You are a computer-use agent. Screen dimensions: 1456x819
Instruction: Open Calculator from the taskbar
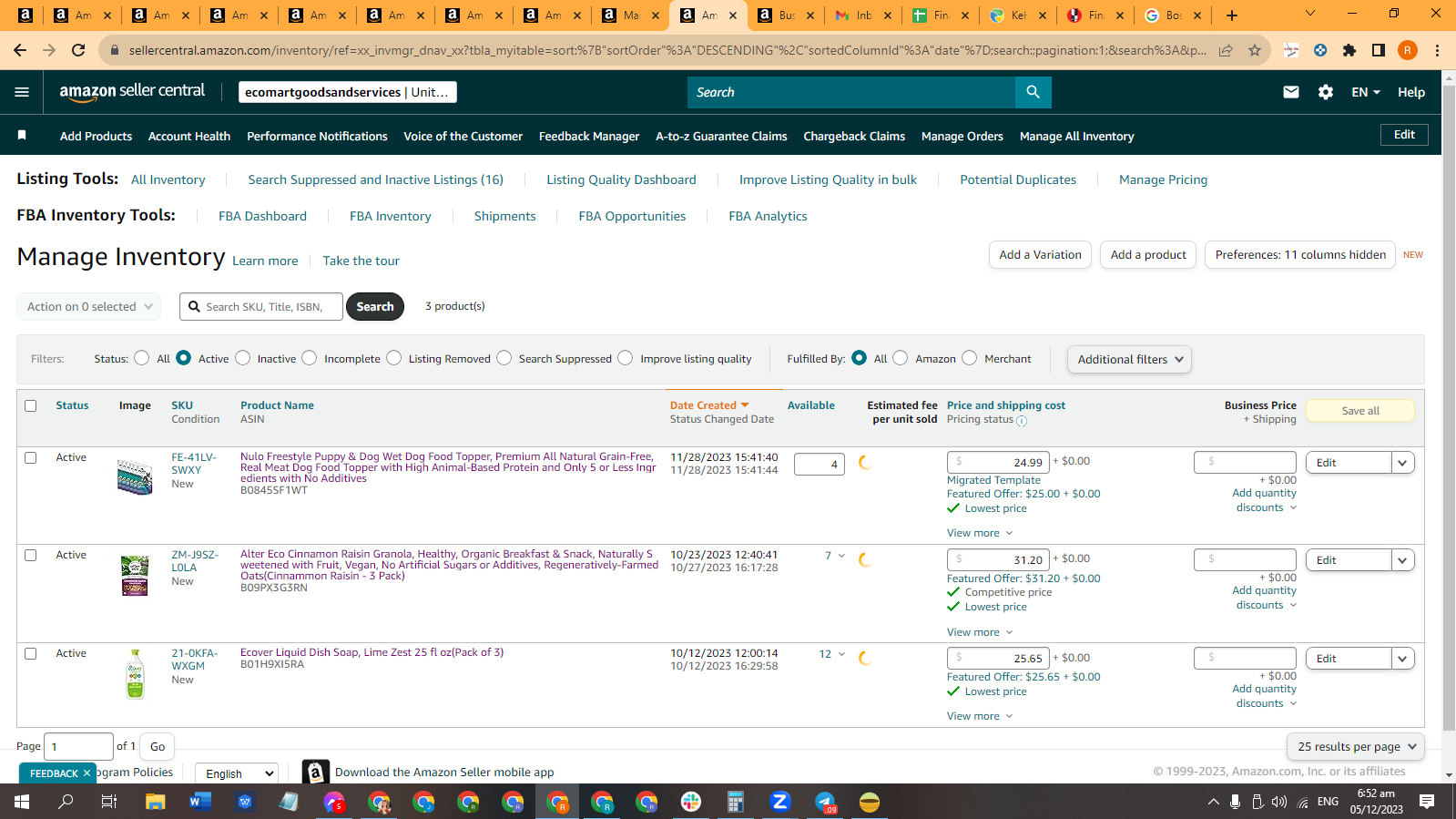pos(736,802)
